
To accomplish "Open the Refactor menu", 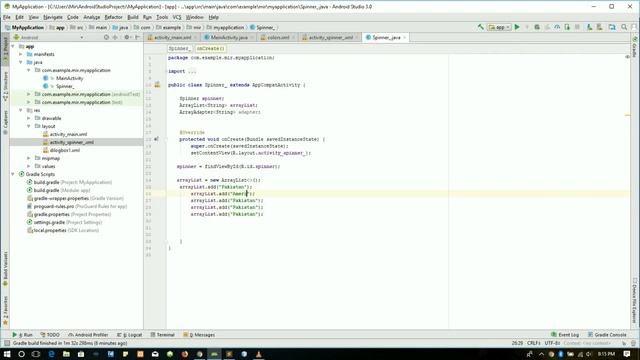I will click(x=113, y=17).
